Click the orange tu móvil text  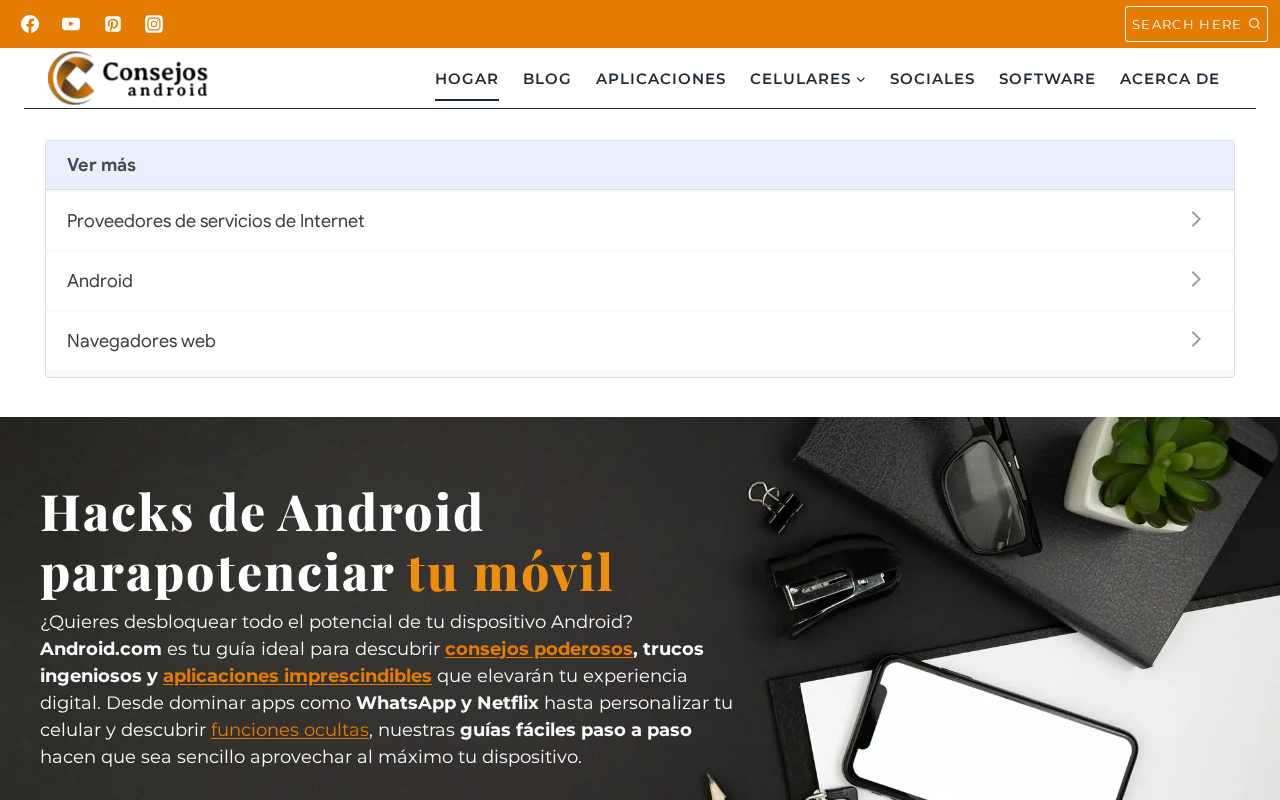510,571
